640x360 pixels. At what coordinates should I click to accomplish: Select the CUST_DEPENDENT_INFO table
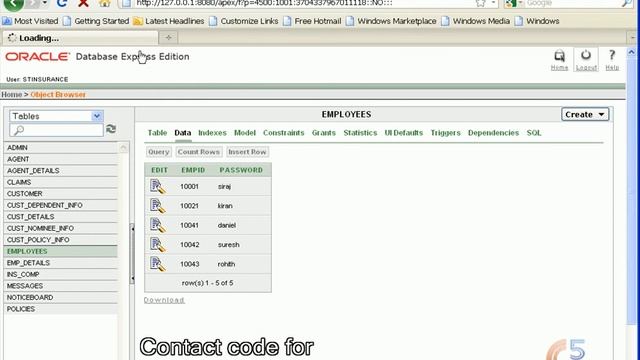tap(60, 205)
